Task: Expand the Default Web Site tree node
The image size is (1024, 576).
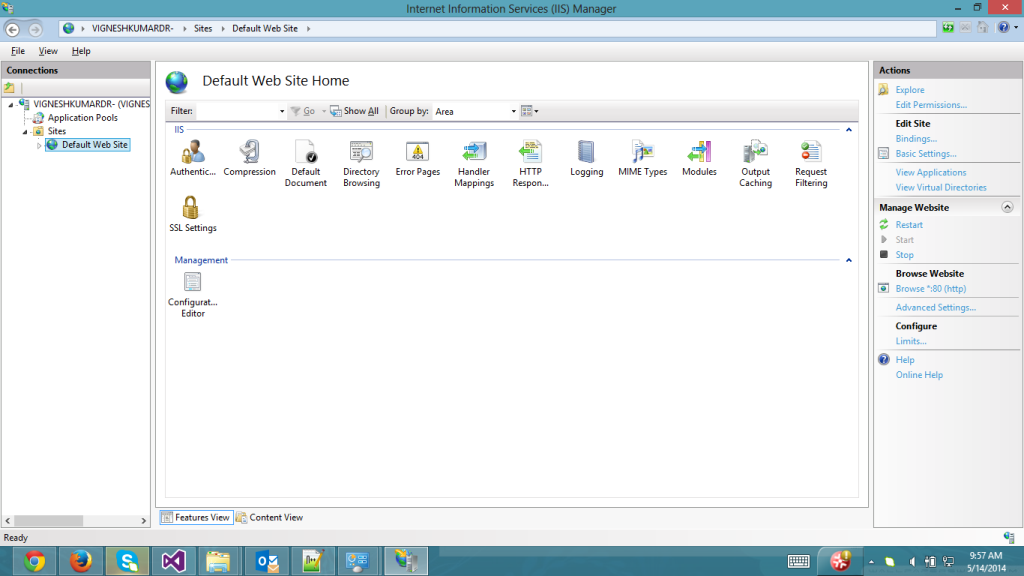Action: tap(40, 146)
